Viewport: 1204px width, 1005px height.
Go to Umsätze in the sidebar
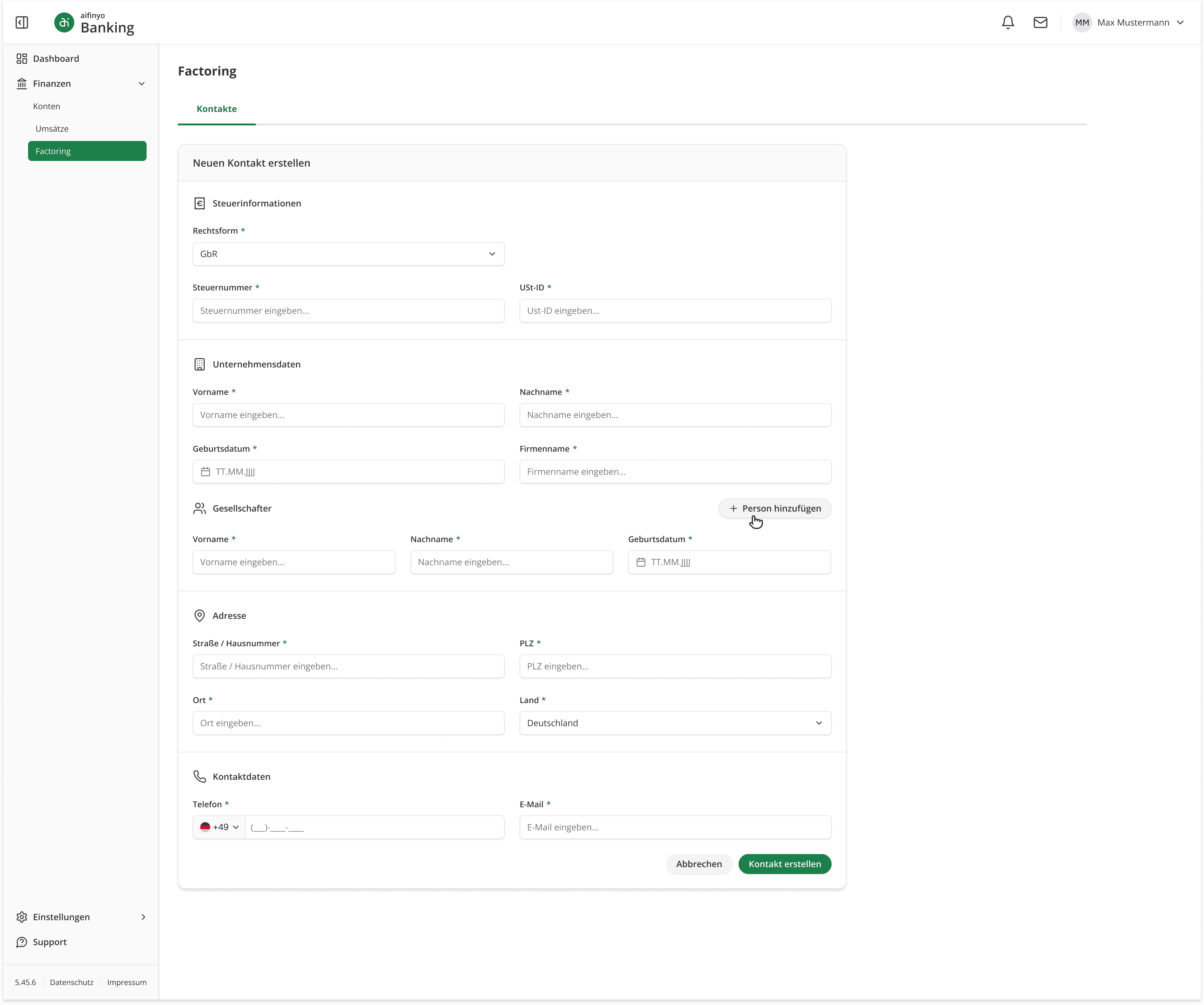pyautogui.click(x=51, y=129)
